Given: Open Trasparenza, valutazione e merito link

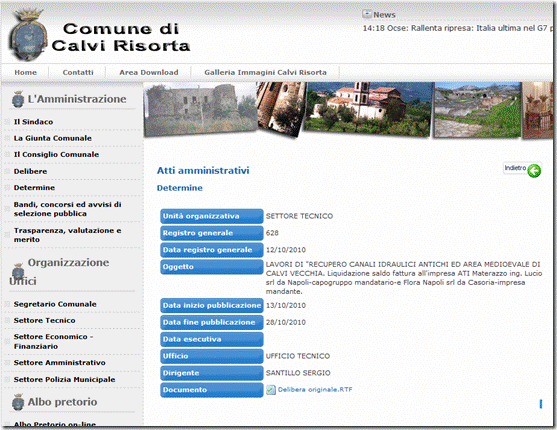Looking at the screenshot, I should tap(67, 235).
